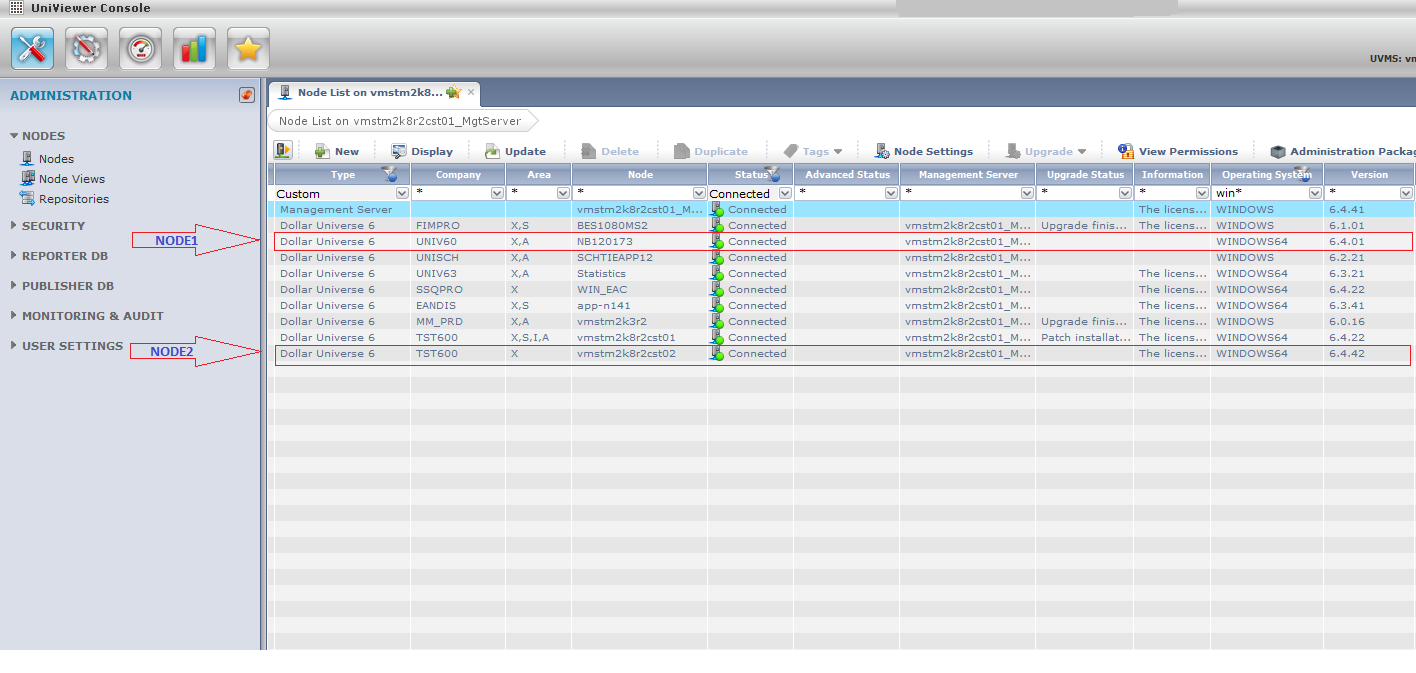Open the Administration mode (wrench and screwdriver icon)
Screen dimensions: 1416x673
(x=32, y=49)
